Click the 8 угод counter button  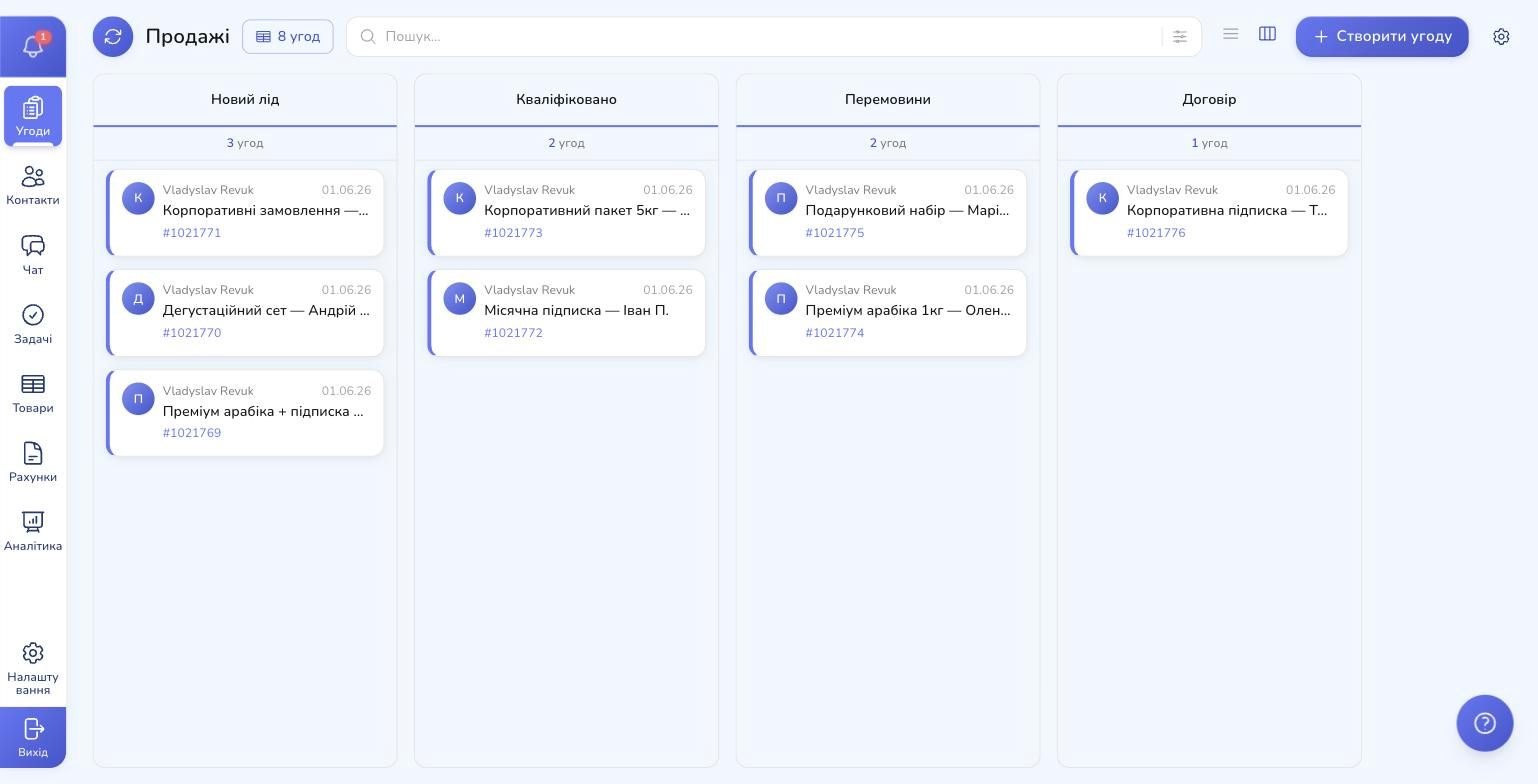point(288,36)
